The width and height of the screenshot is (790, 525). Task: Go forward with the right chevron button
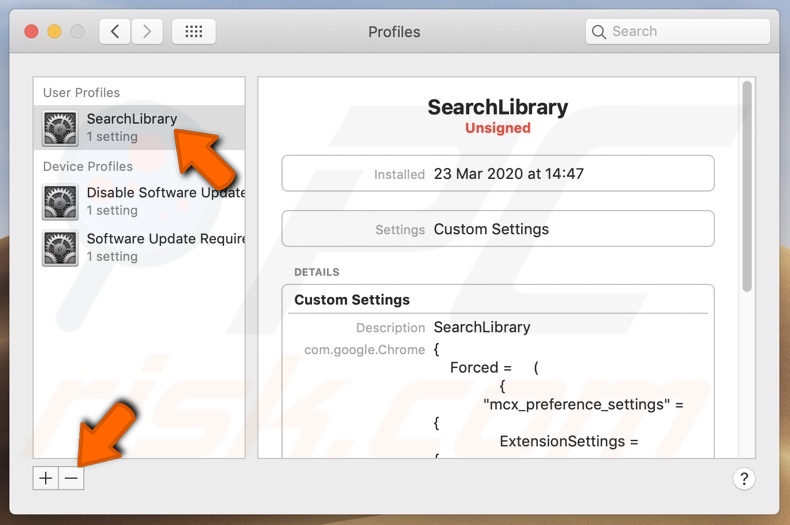147,32
